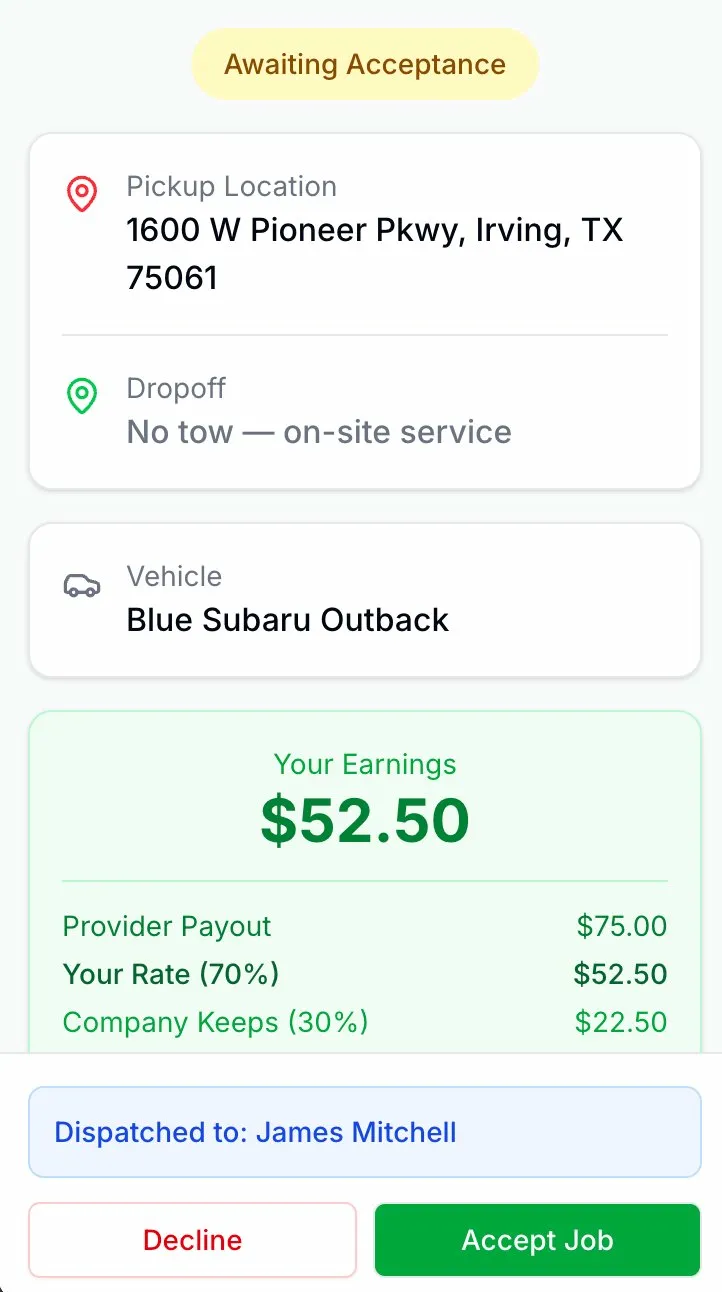Click the 'No tow — on-site service' text
This screenshot has height=1292, width=722.
click(x=319, y=432)
